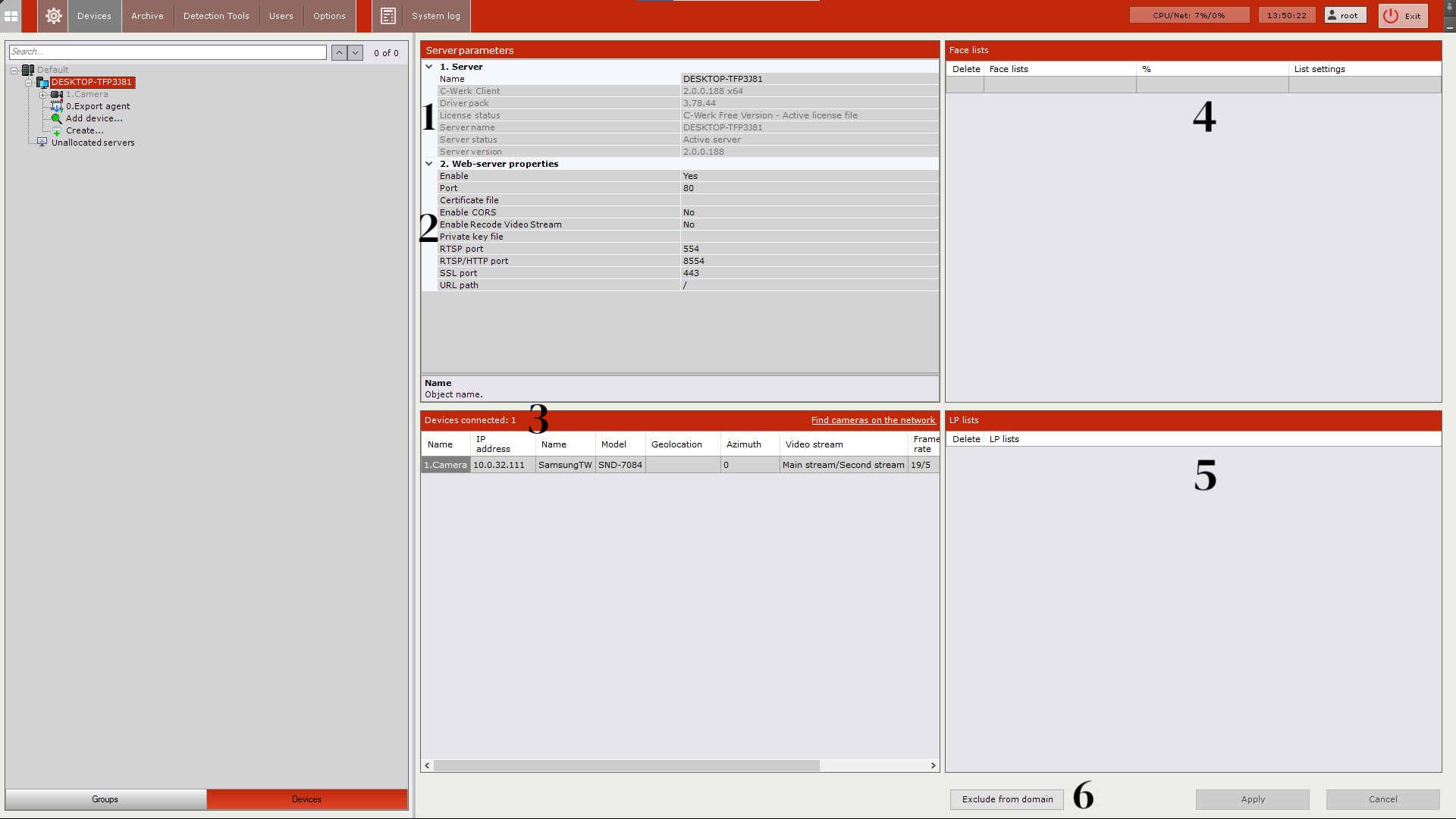Image resolution: width=1456 pixels, height=819 pixels.
Task: Click Exclude from domain button
Action: coord(1007,799)
